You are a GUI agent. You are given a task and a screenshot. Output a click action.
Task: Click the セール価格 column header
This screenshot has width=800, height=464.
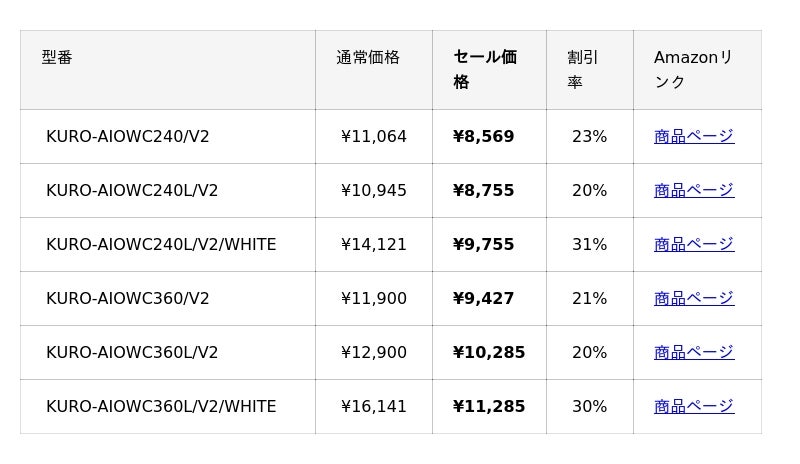pos(485,69)
